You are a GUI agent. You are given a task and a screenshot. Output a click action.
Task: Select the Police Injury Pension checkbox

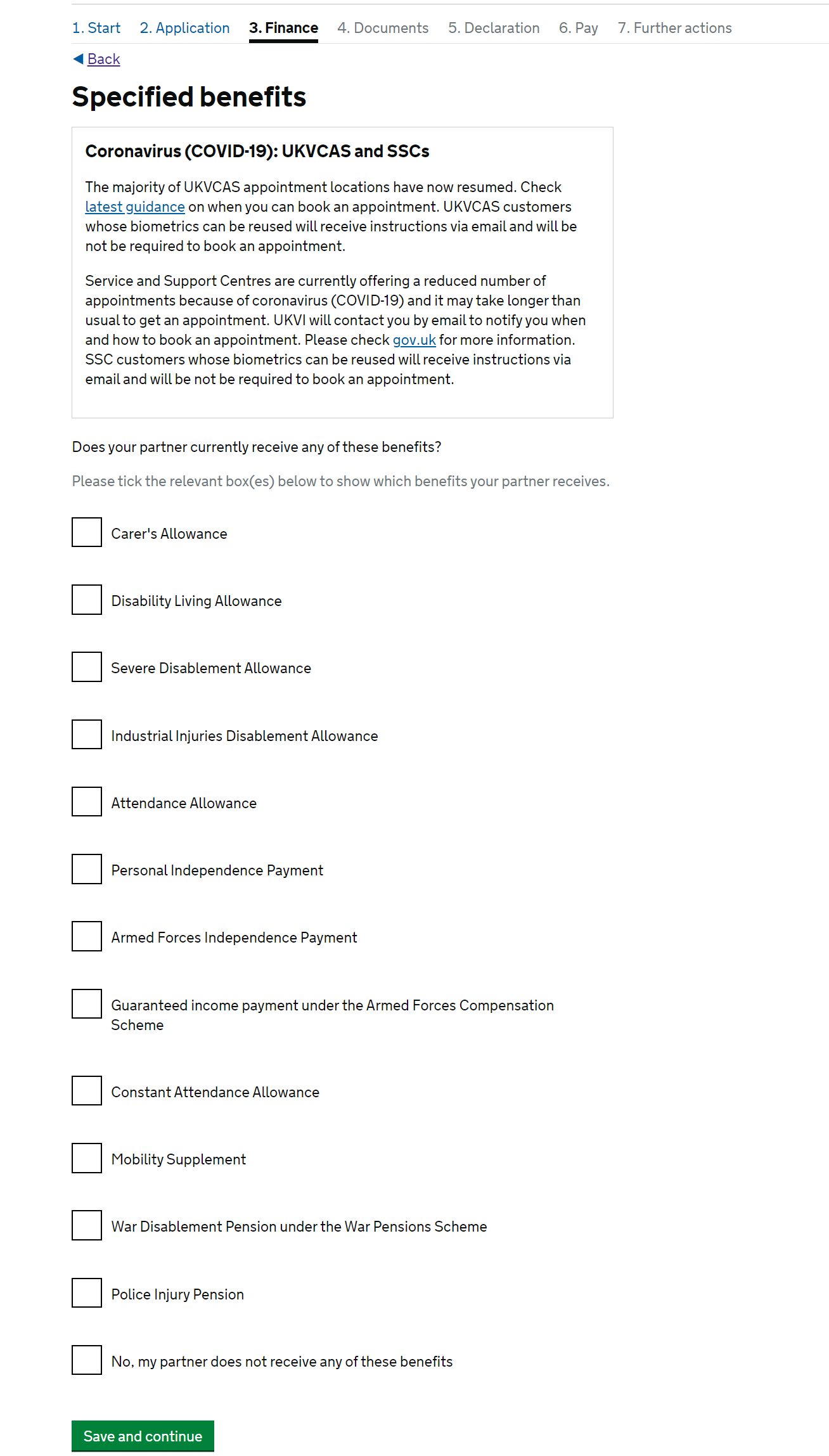[87, 1292]
